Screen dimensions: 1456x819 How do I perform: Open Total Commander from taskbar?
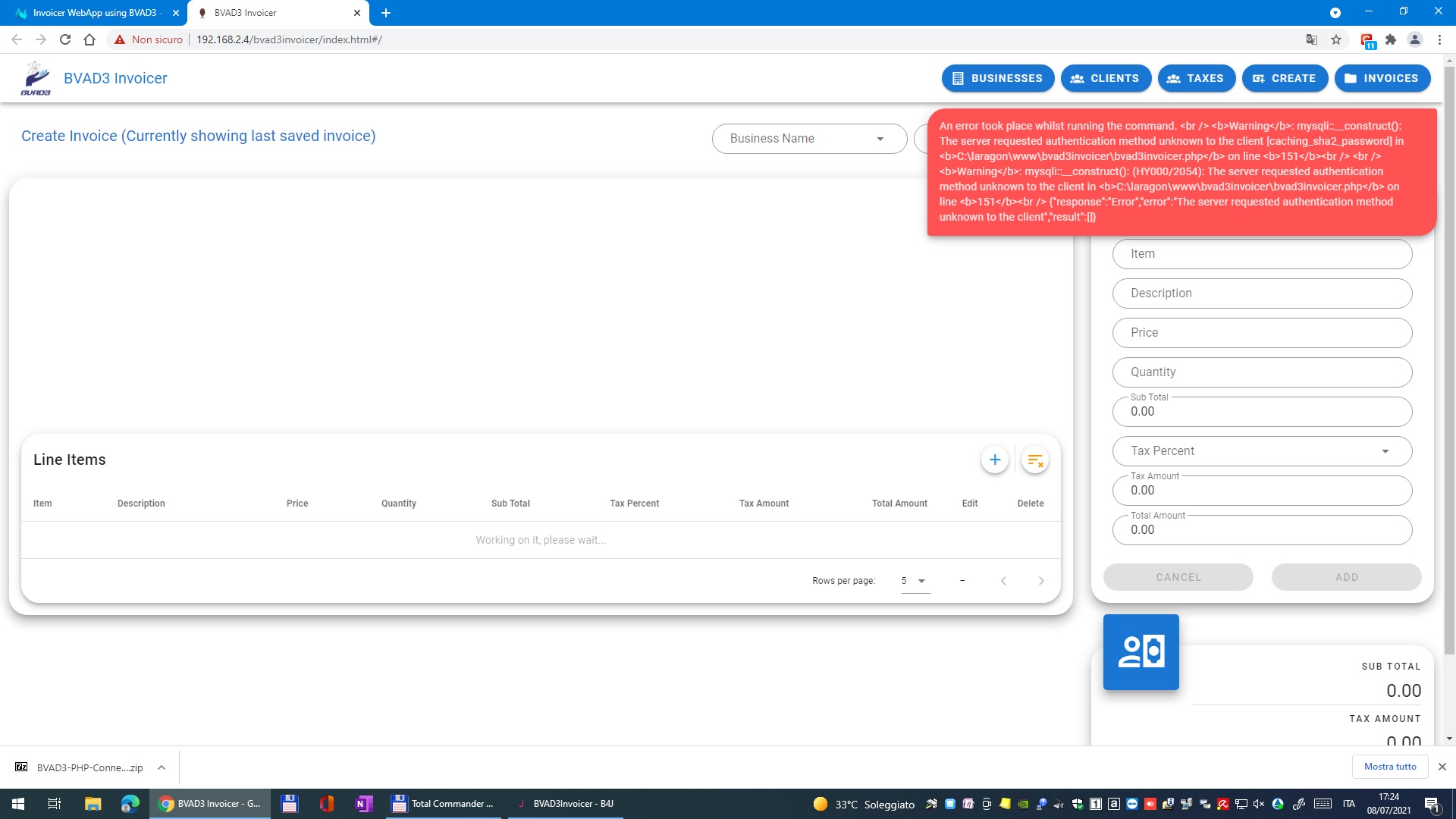tap(443, 804)
